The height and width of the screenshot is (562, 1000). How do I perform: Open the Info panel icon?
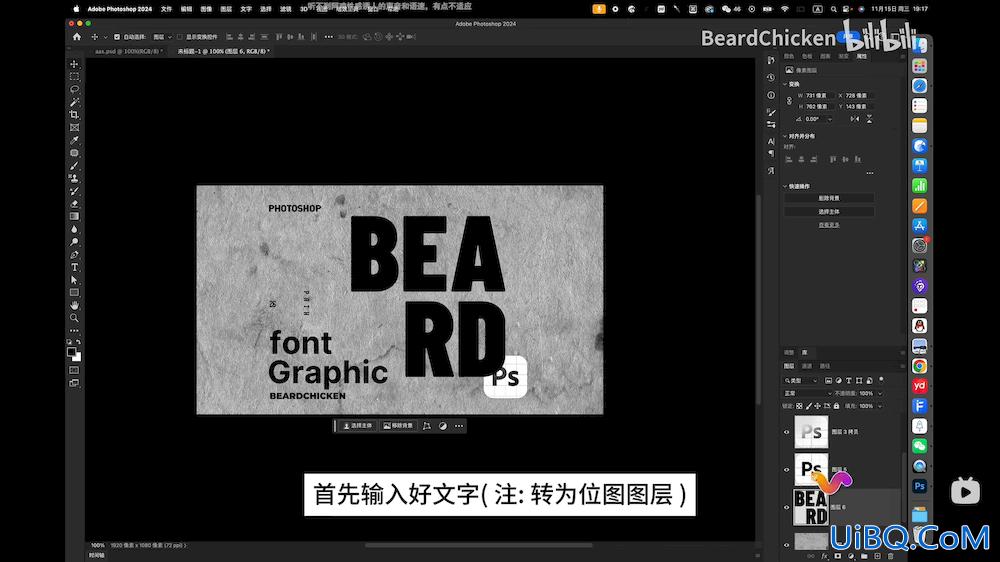click(771, 95)
